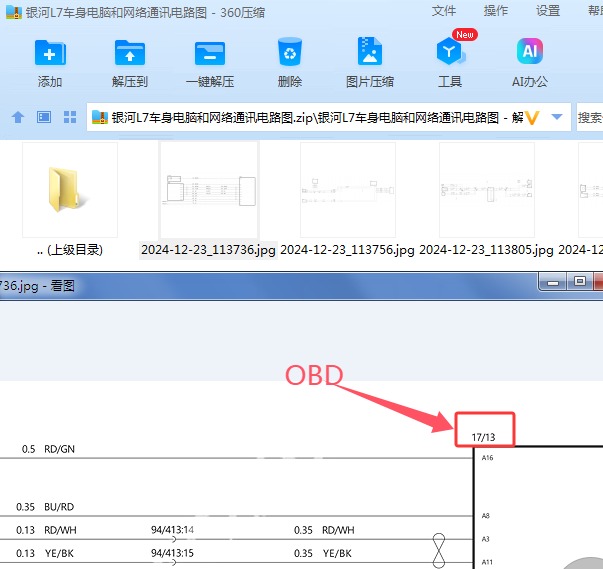
Task: Click the 一键解压 one-click extract icon
Action: tap(210, 53)
